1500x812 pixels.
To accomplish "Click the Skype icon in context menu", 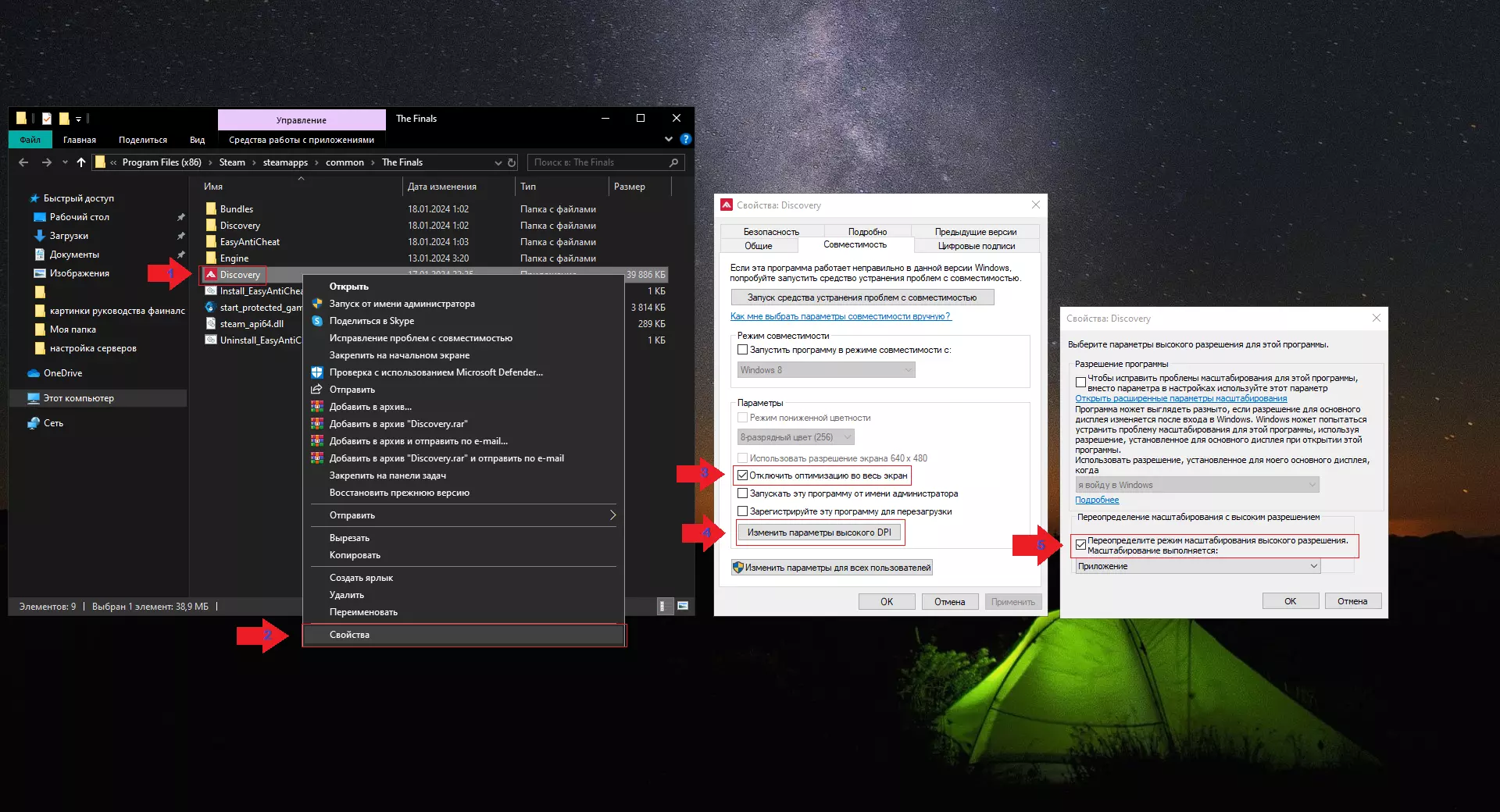I will pos(317,320).
